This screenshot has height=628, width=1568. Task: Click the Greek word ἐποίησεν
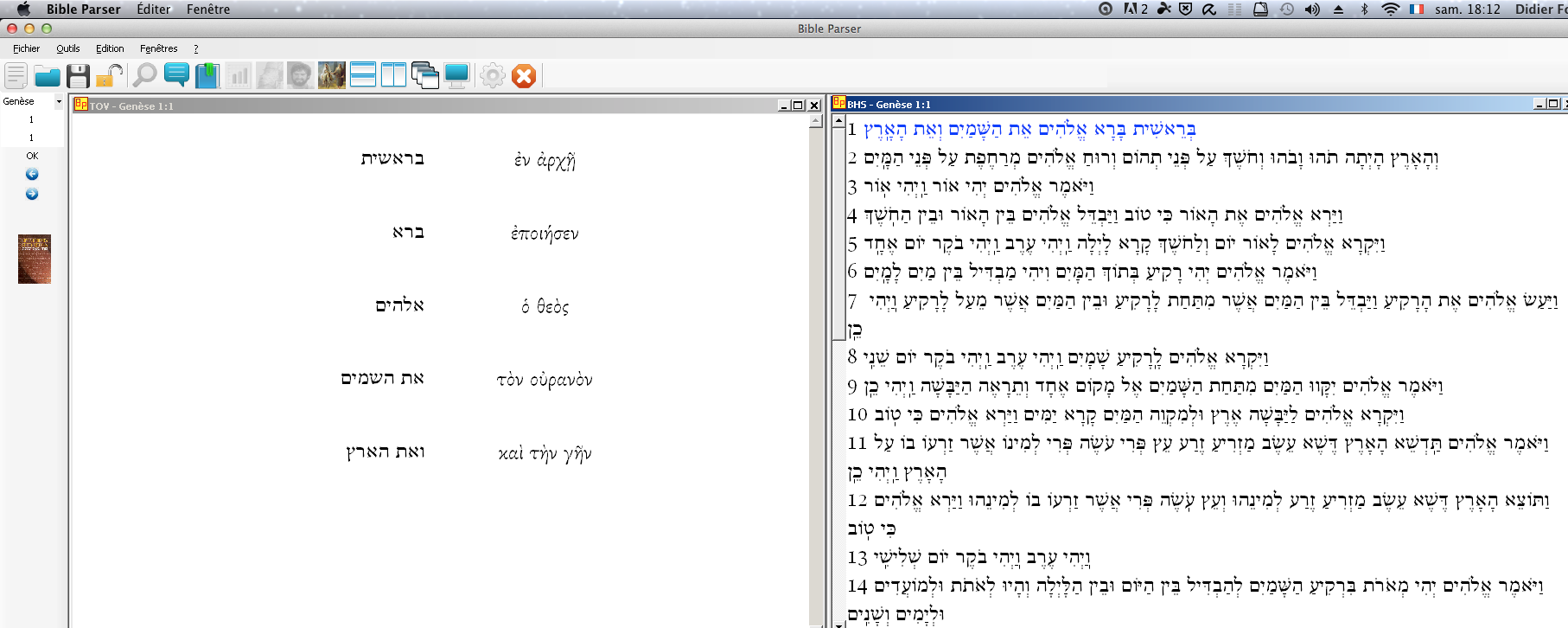tap(545, 234)
